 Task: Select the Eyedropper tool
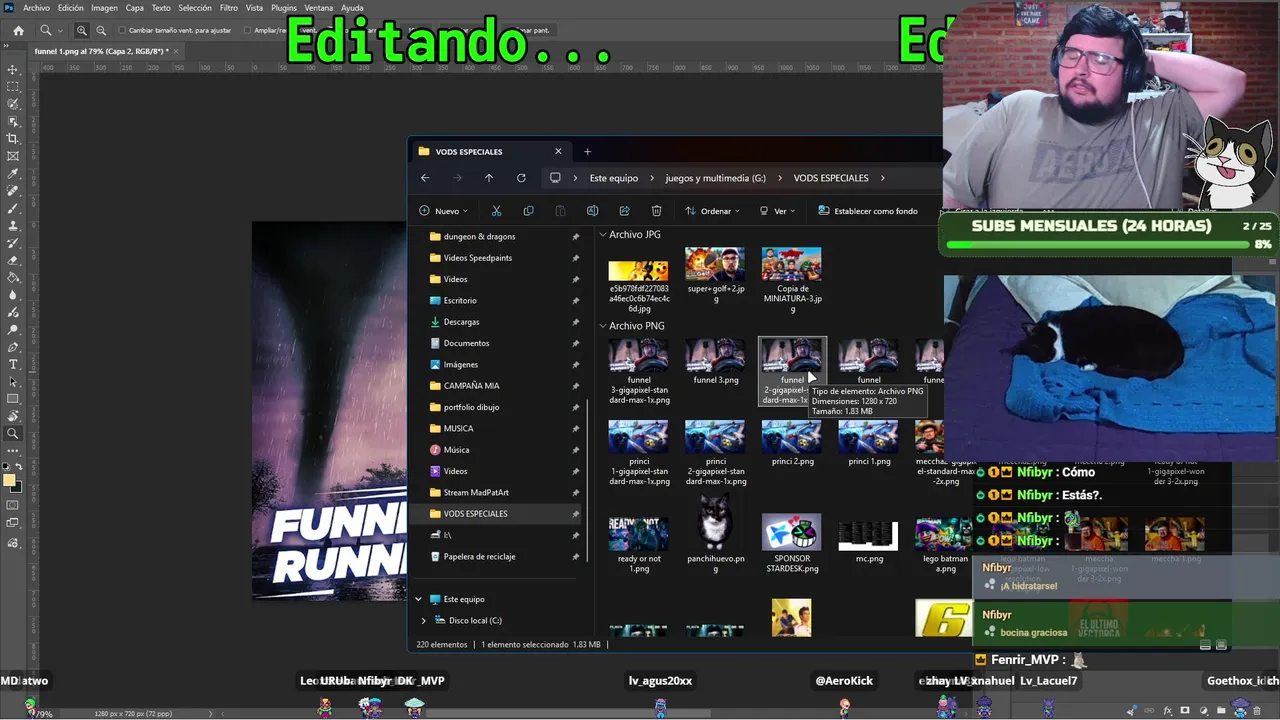(13, 173)
